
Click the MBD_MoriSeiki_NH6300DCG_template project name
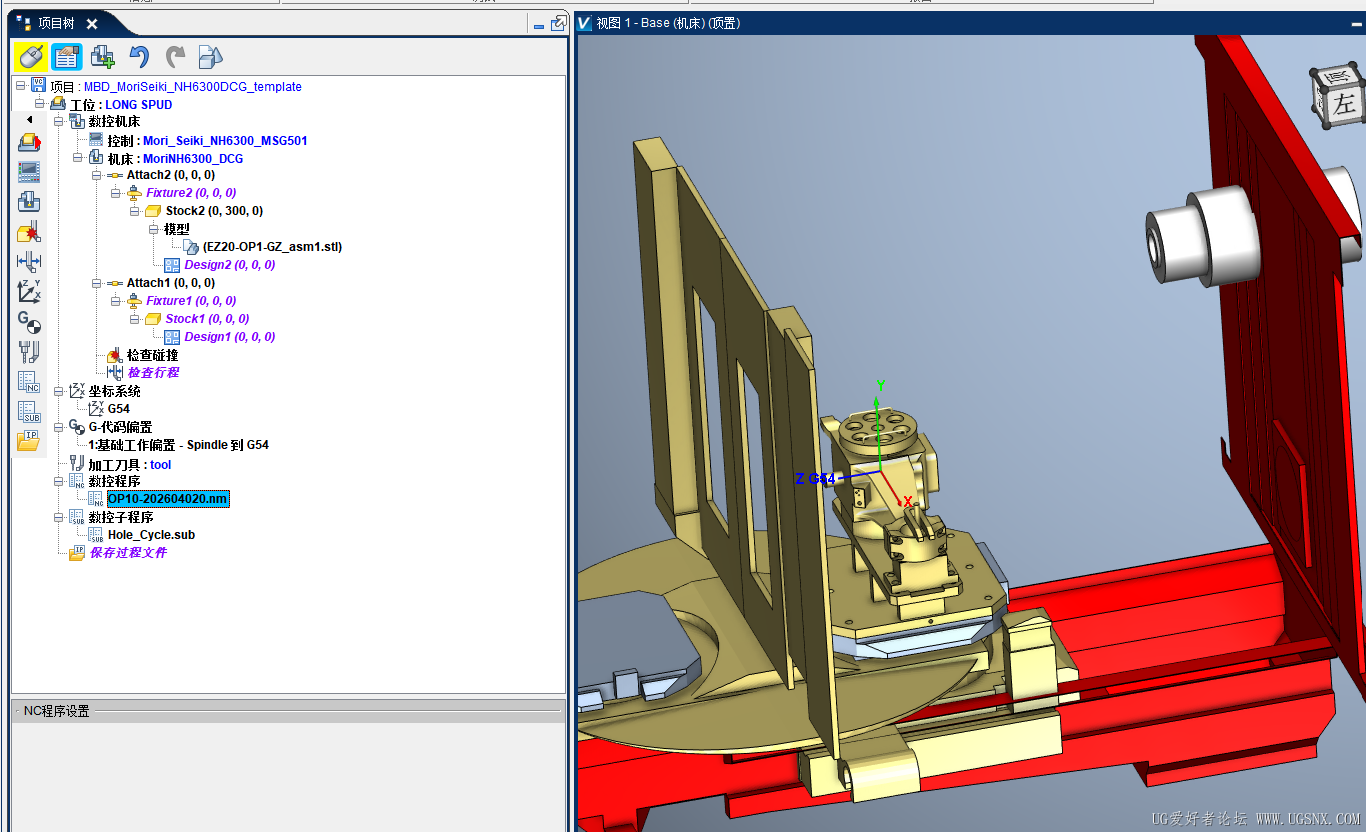pyautogui.click(x=193, y=87)
